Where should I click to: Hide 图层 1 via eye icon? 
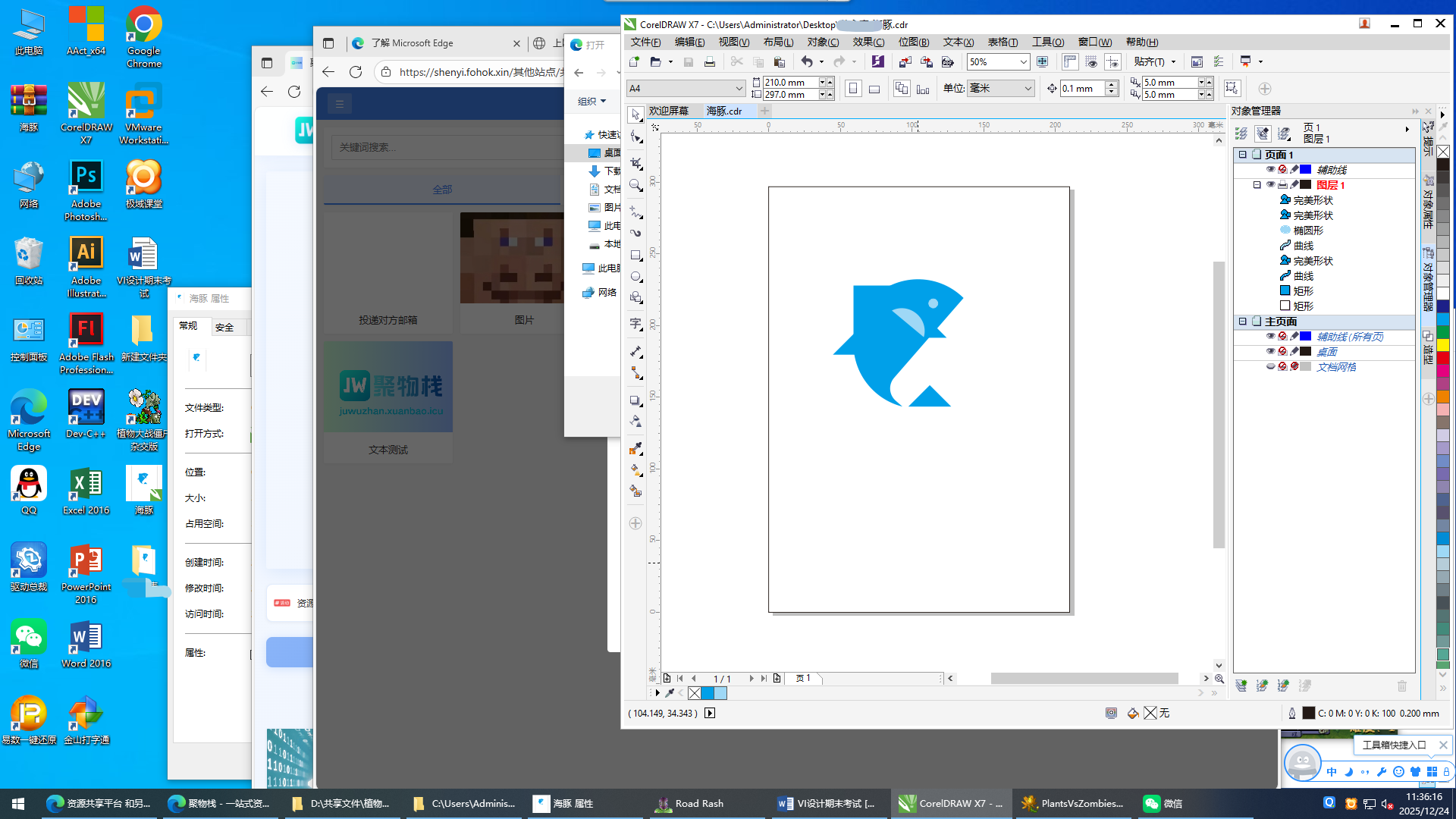[1270, 184]
